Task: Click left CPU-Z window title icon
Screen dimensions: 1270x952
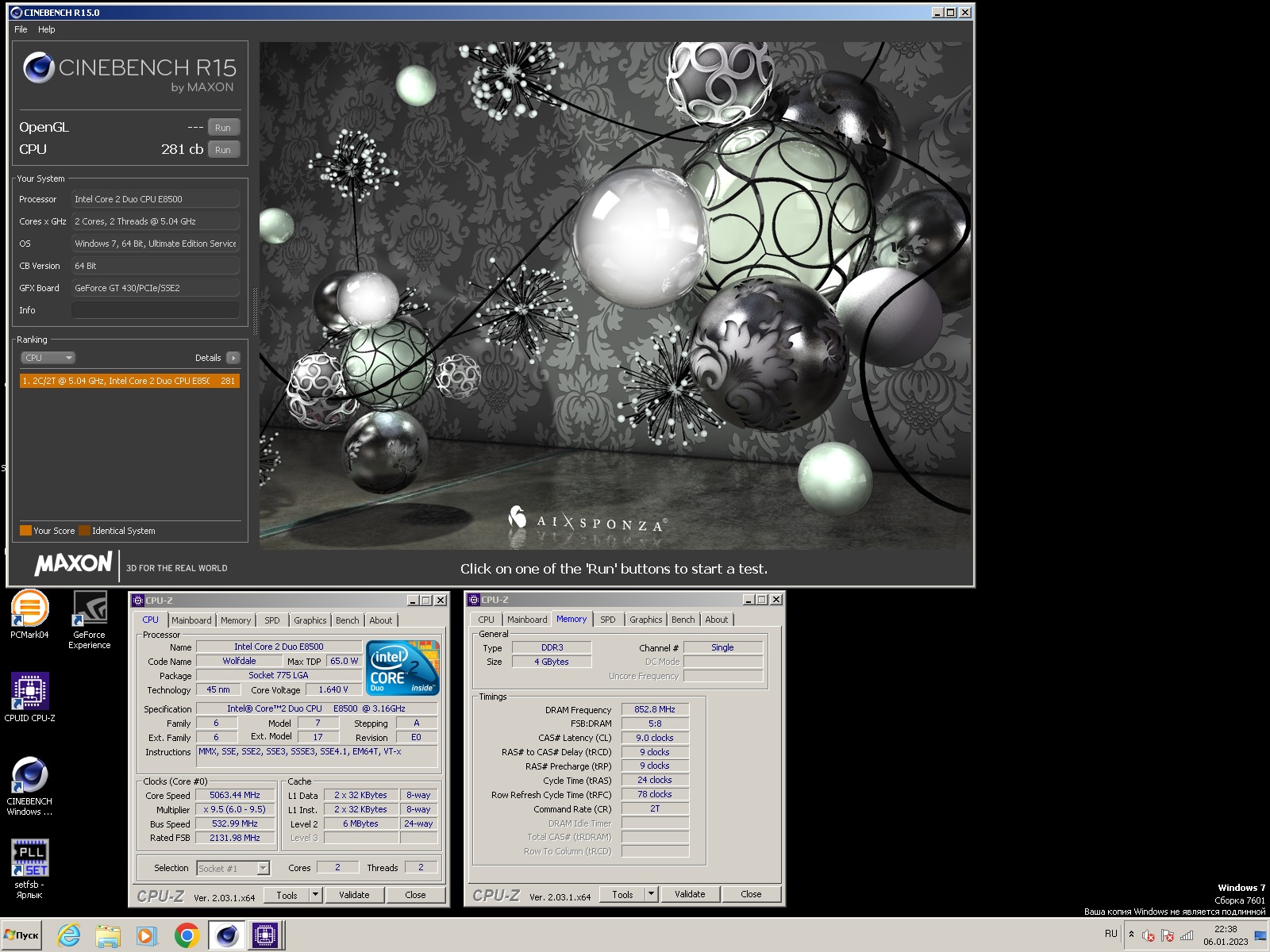Action: coord(138,601)
